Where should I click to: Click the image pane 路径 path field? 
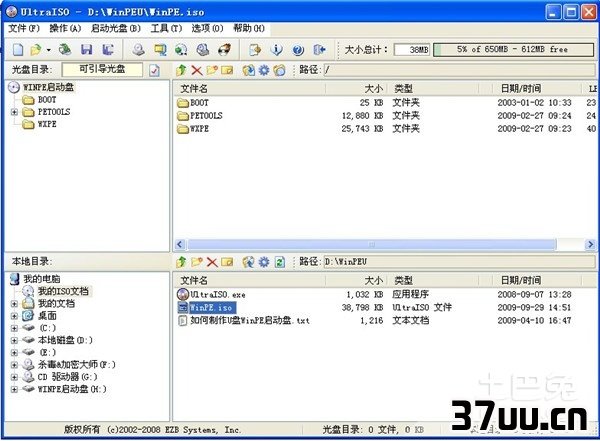[x=460, y=70]
